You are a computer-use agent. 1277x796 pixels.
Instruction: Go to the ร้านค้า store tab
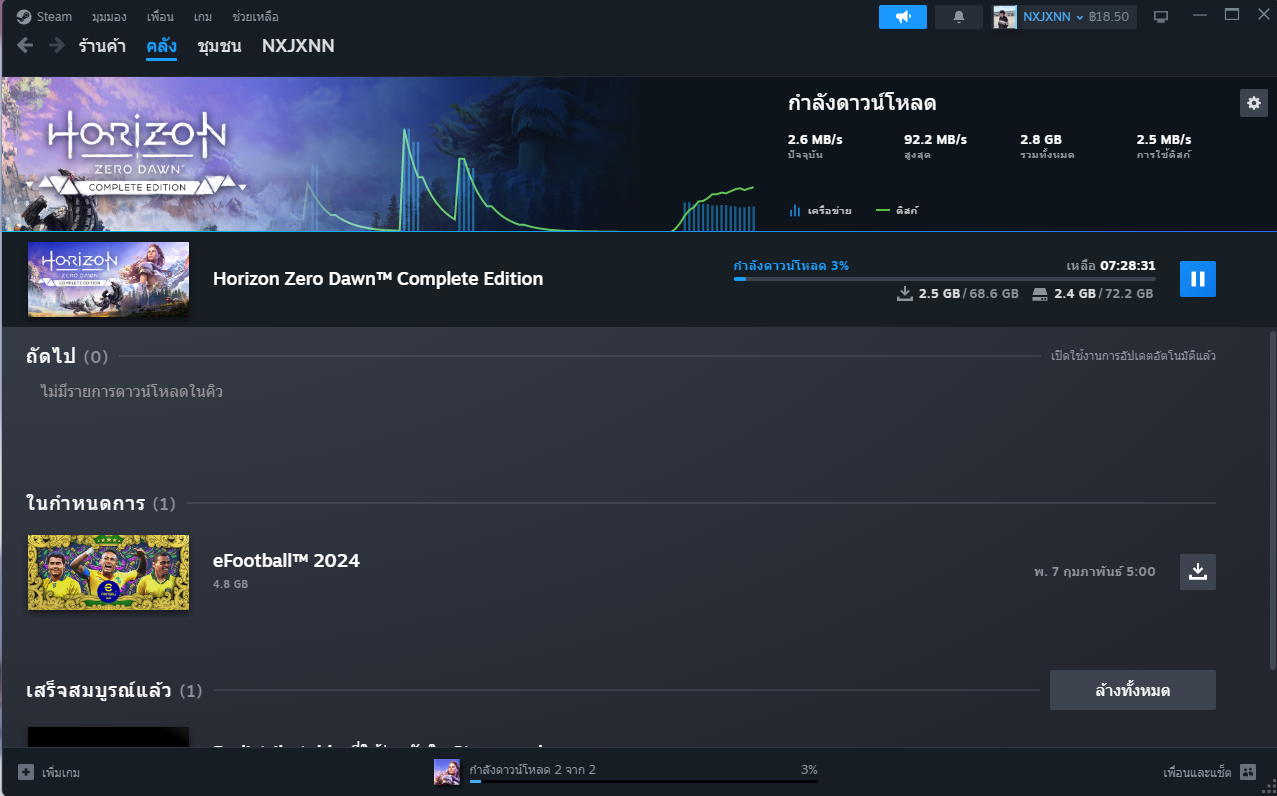102,46
